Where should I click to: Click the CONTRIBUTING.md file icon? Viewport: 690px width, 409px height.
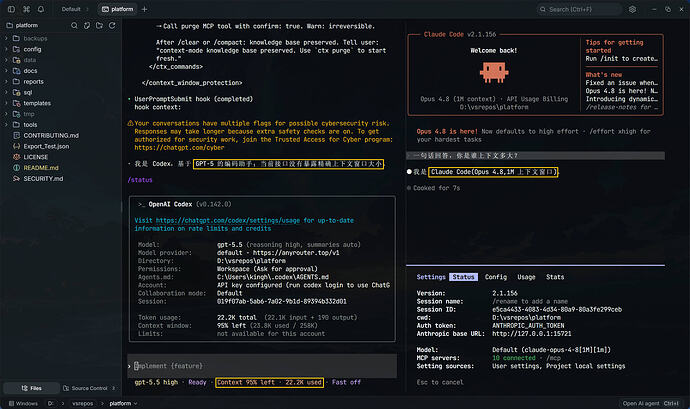pyautogui.click(x=16, y=135)
